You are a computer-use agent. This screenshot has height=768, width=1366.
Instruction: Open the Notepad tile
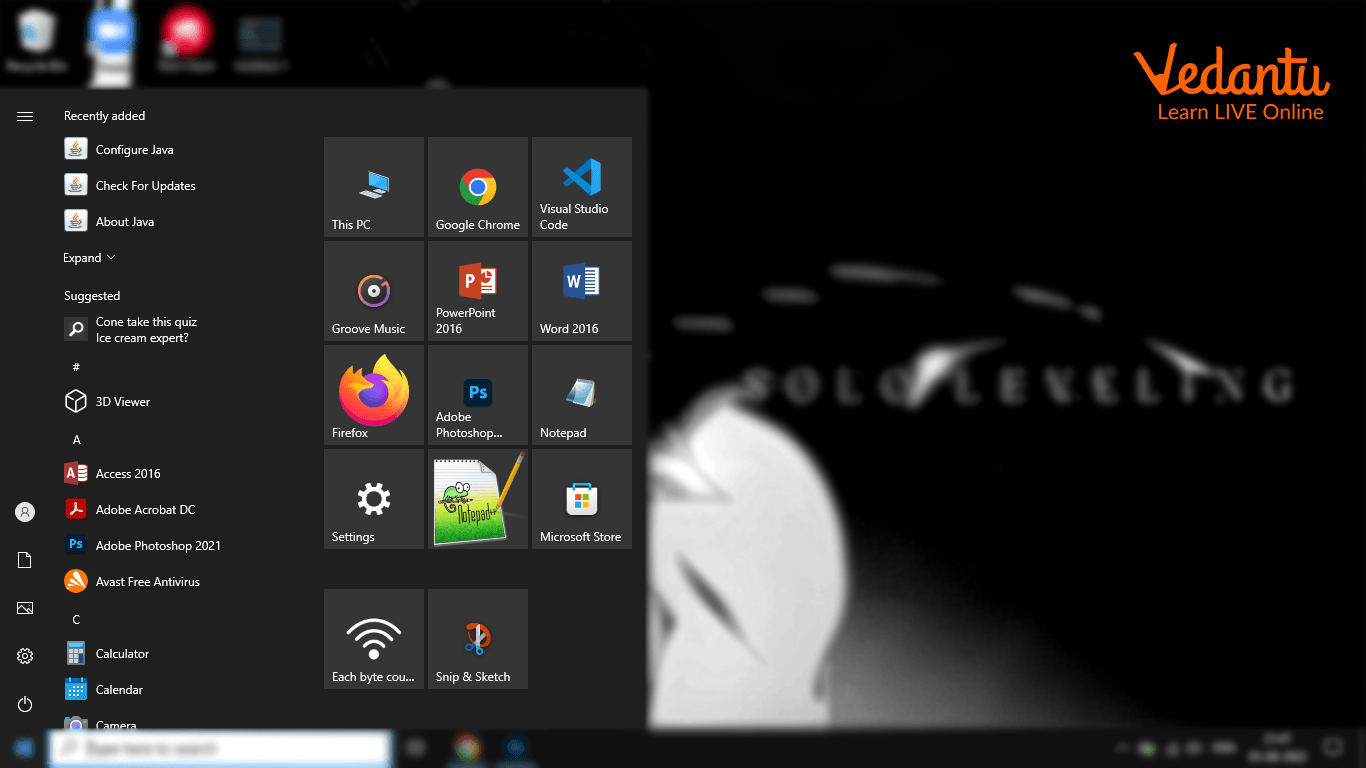pos(582,395)
